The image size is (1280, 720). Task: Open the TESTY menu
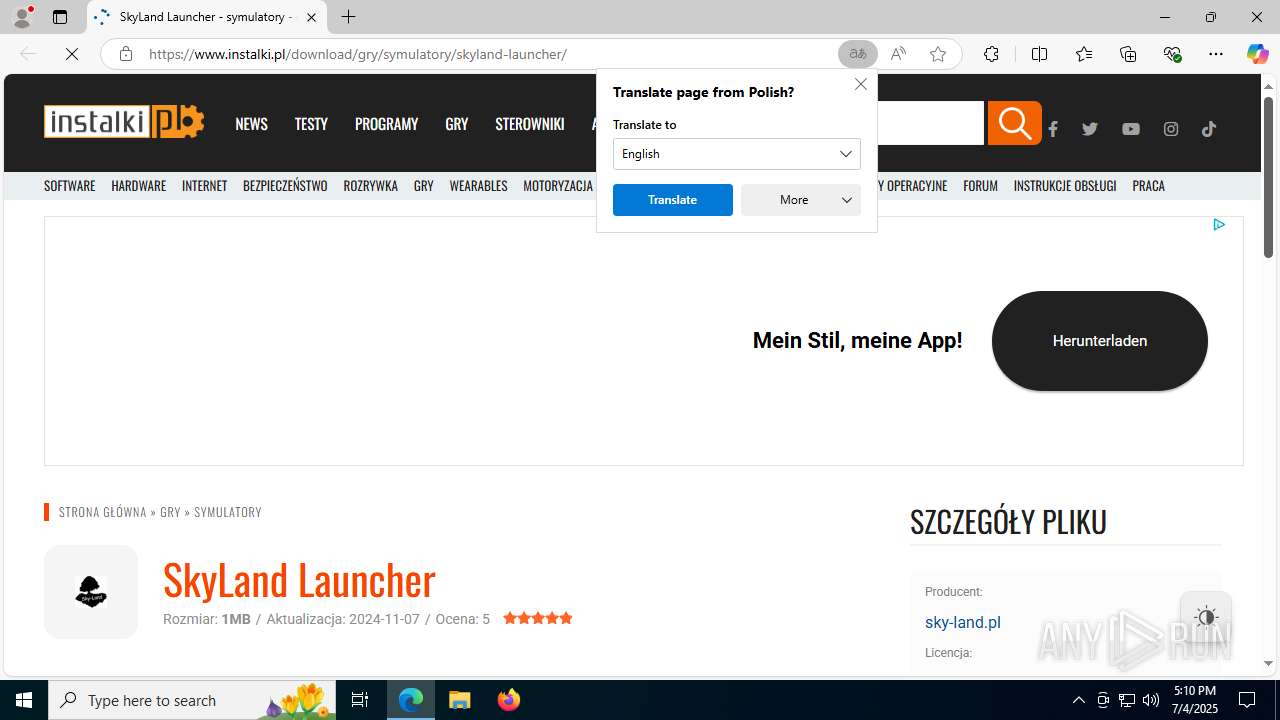pos(311,124)
